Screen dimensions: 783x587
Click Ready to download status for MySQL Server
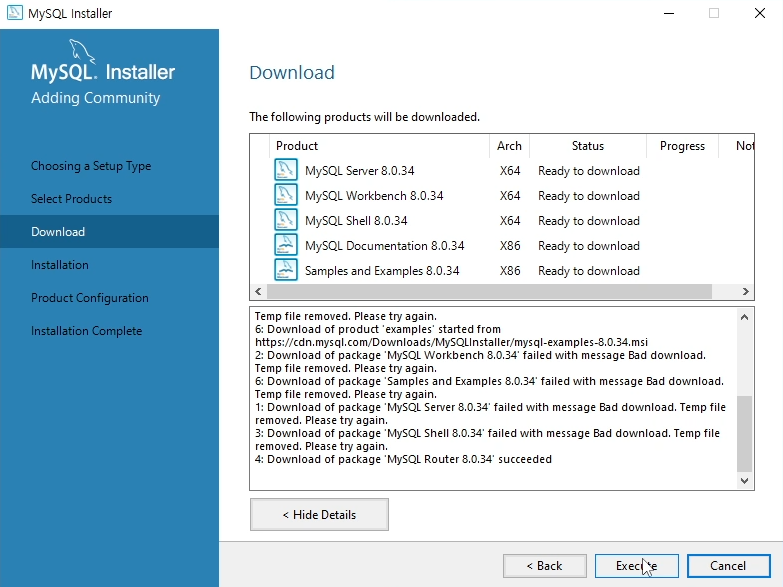[x=589, y=171]
